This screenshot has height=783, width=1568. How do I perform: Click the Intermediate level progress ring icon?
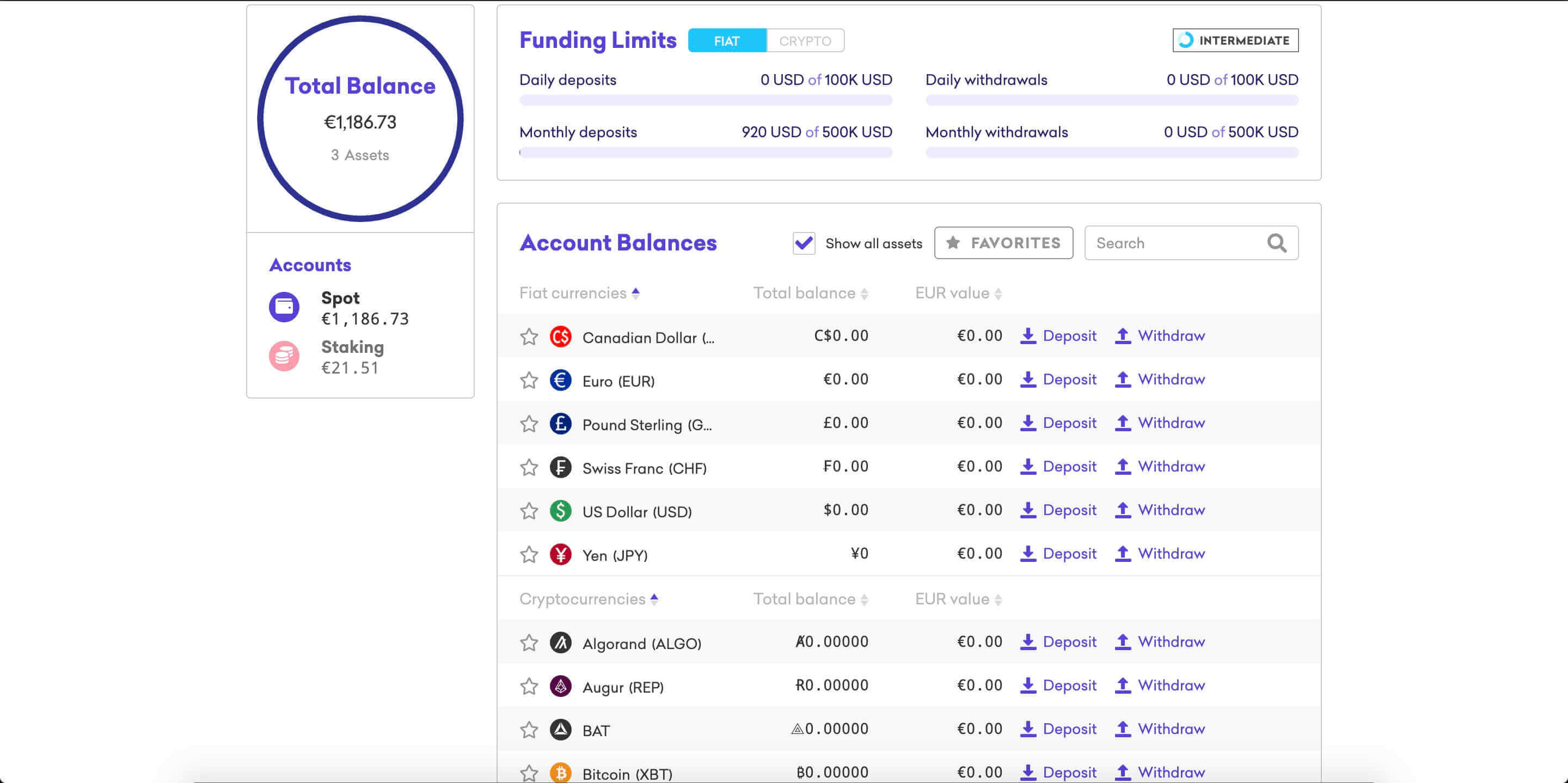1185,40
